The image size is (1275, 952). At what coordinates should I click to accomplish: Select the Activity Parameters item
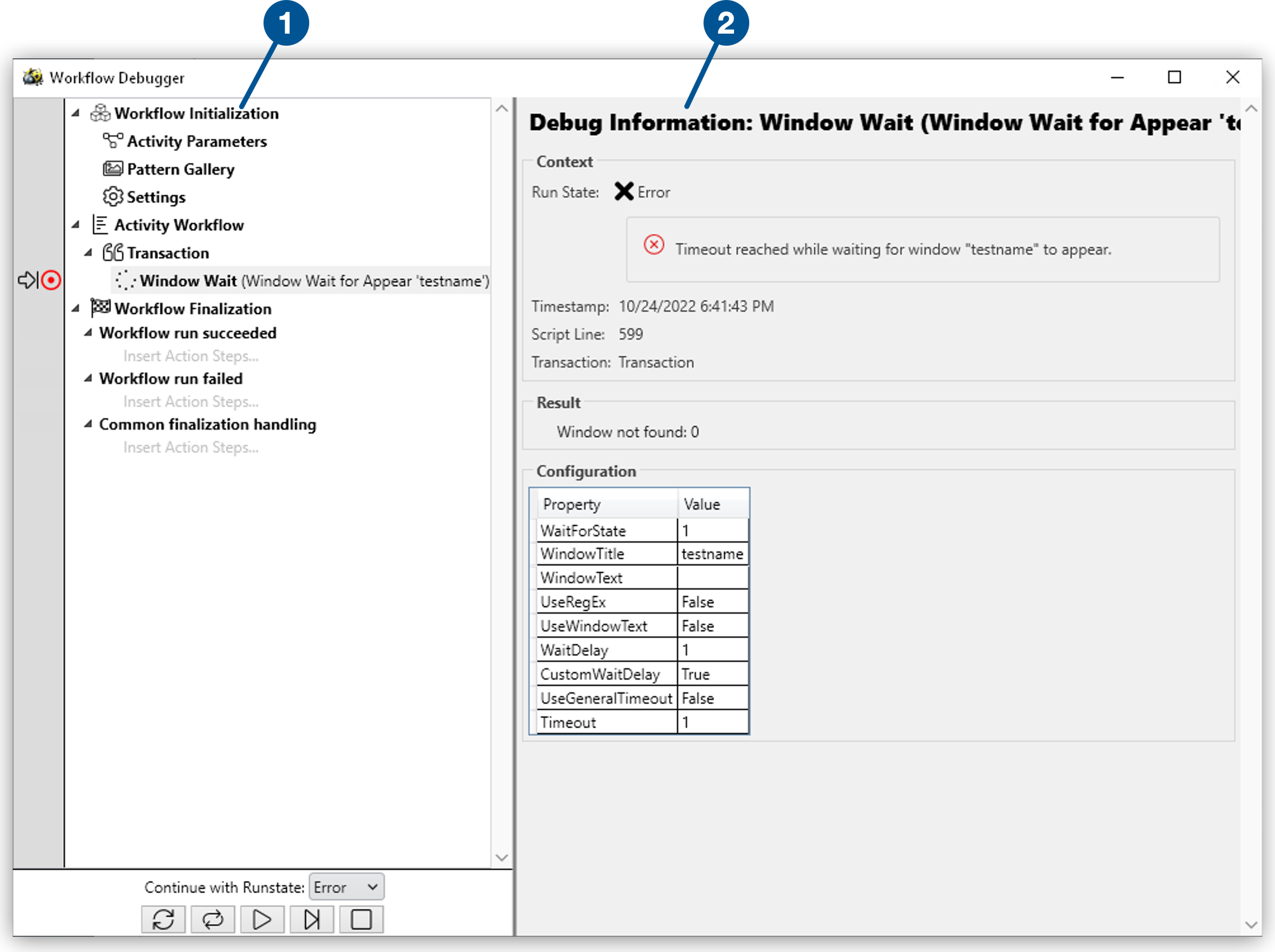pos(197,141)
